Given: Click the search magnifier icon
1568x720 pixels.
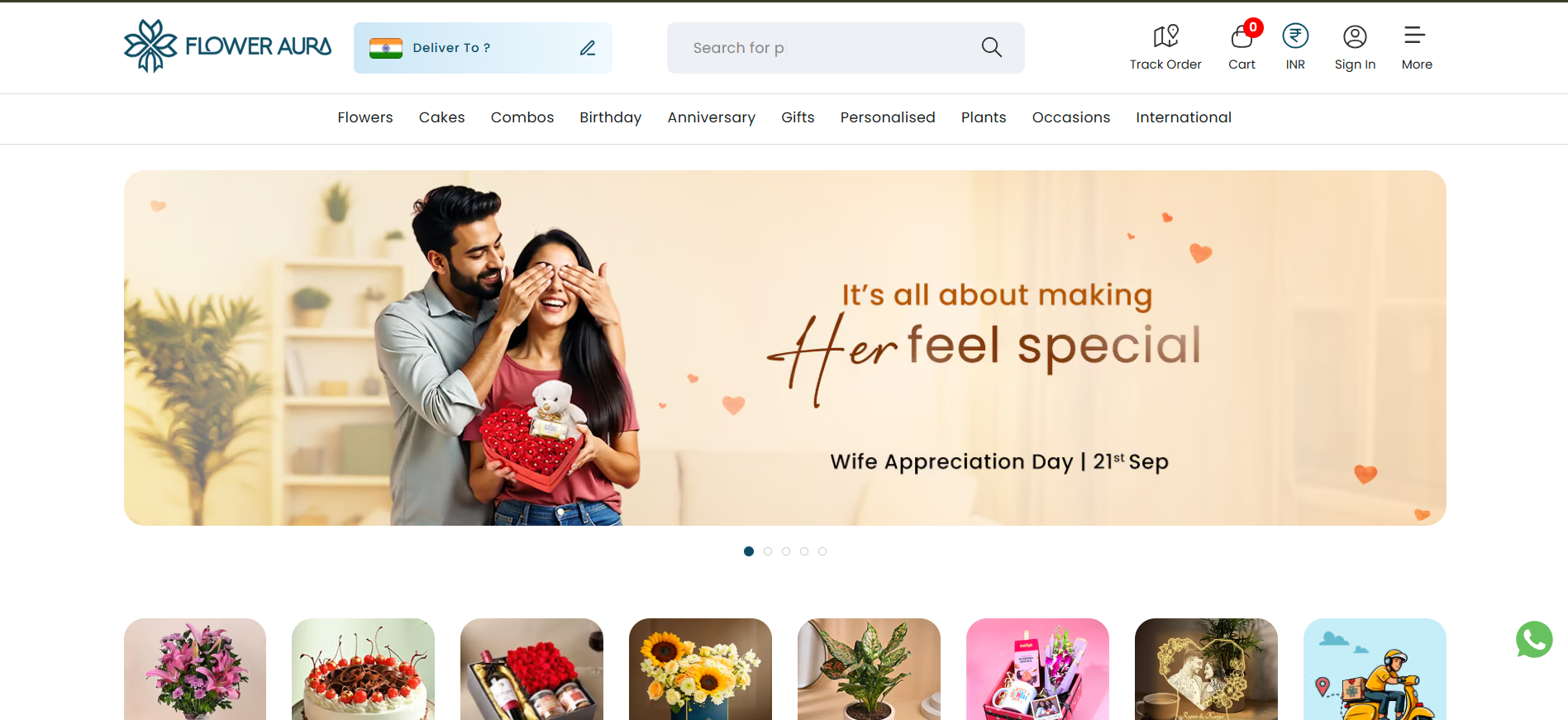Looking at the screenshot, I should [992, 48].
